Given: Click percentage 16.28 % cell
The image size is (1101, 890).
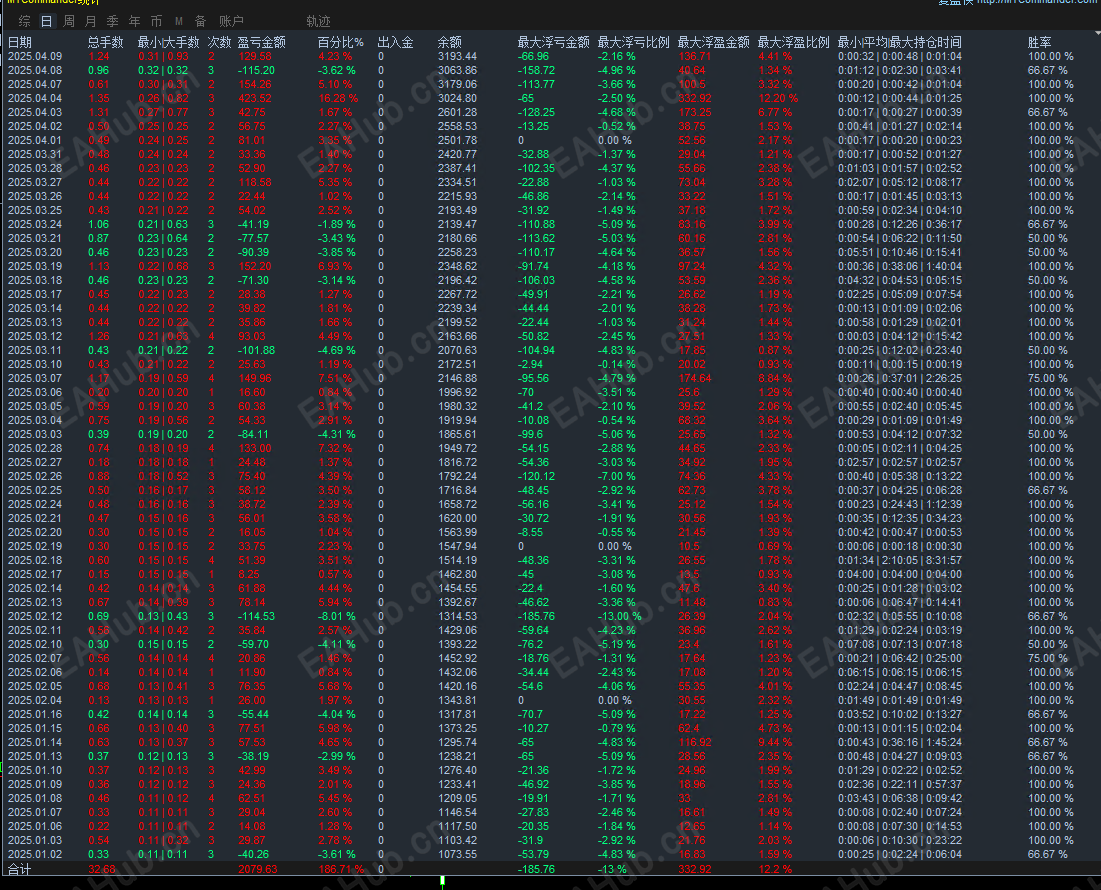Looking at the screenshot, I should tap(338, 98).
